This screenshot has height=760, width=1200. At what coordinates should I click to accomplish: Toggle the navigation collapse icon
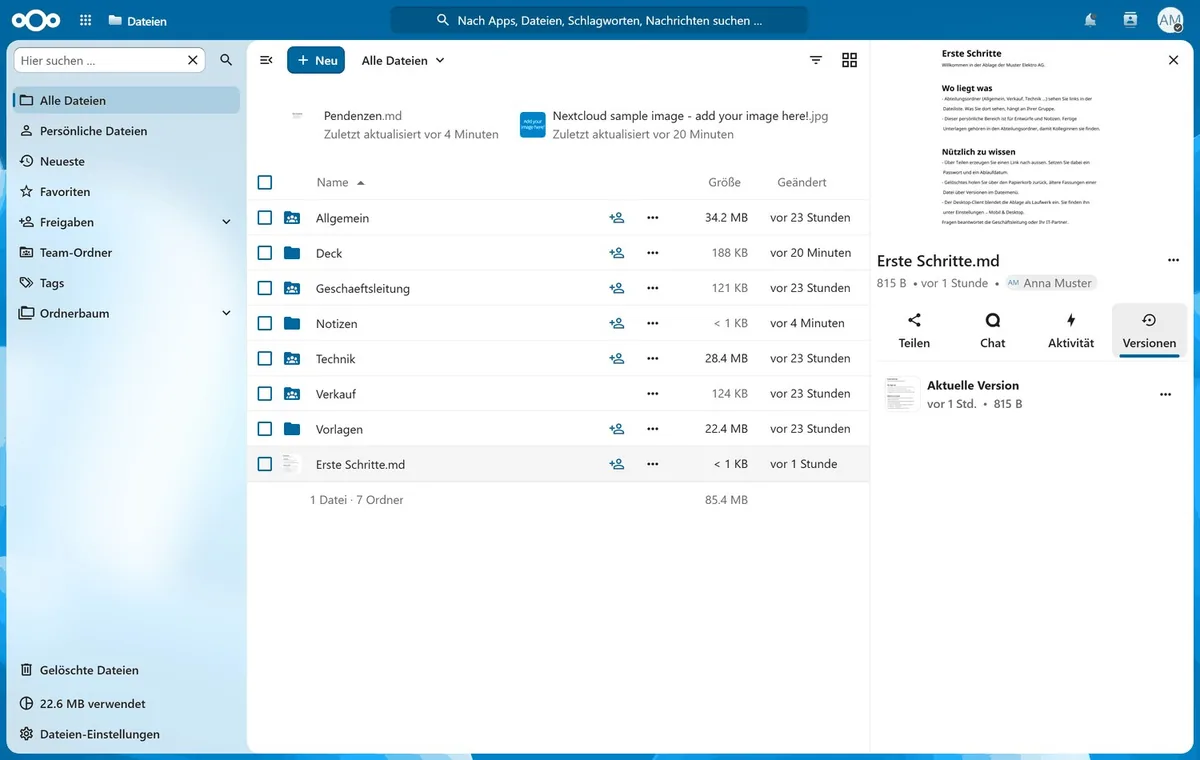click(266, 60)
